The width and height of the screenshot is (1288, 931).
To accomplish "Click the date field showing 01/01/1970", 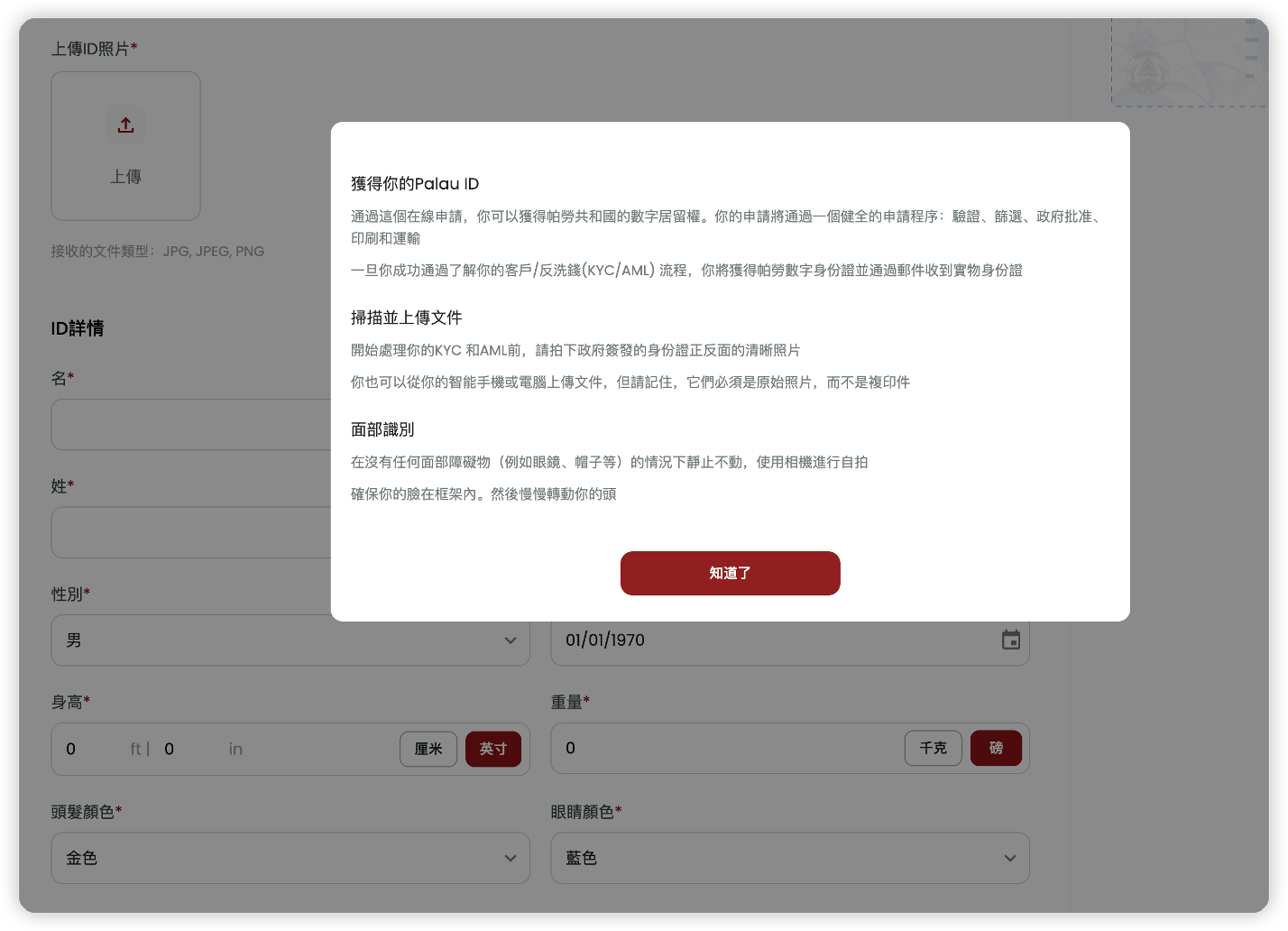I will point(790,641).
